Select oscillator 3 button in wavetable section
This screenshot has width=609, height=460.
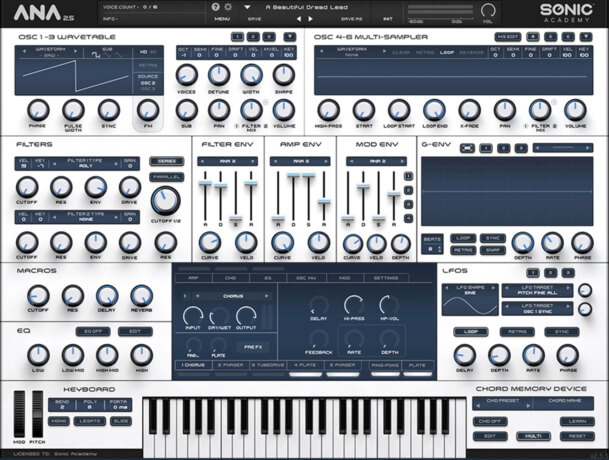[268, 37]
